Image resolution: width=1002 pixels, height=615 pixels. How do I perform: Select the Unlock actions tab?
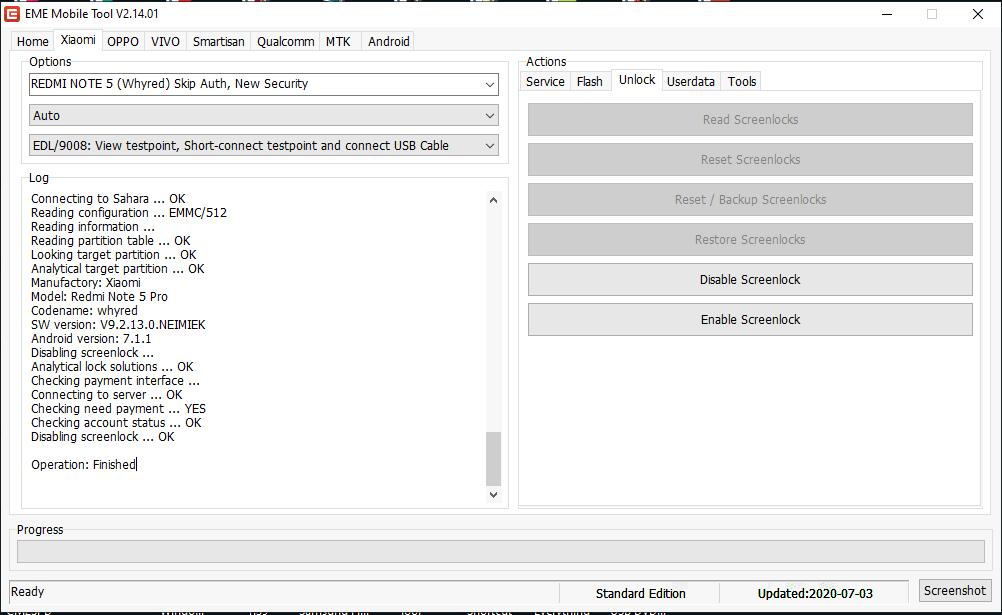pyautogui.click(x=637, y=80)
